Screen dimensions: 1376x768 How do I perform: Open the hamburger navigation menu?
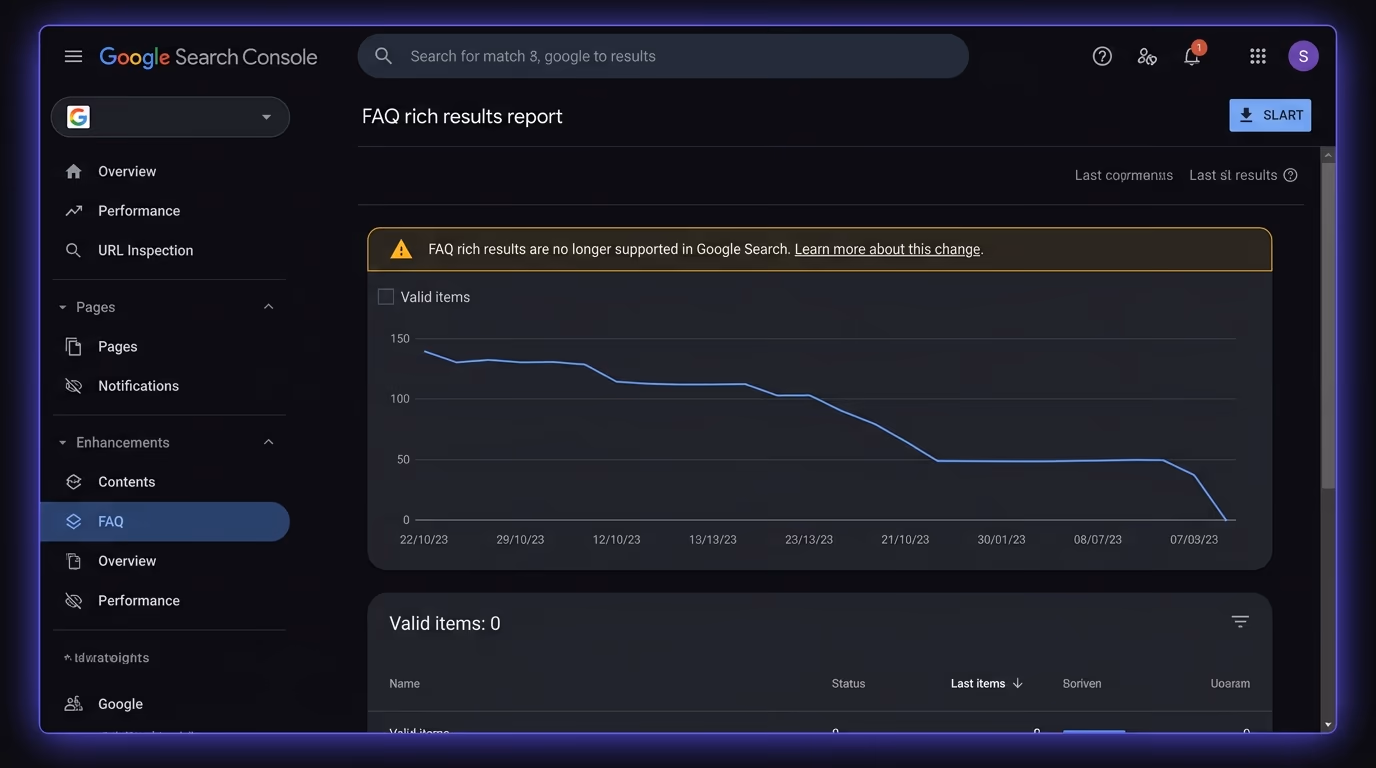(x=73, y=56)
